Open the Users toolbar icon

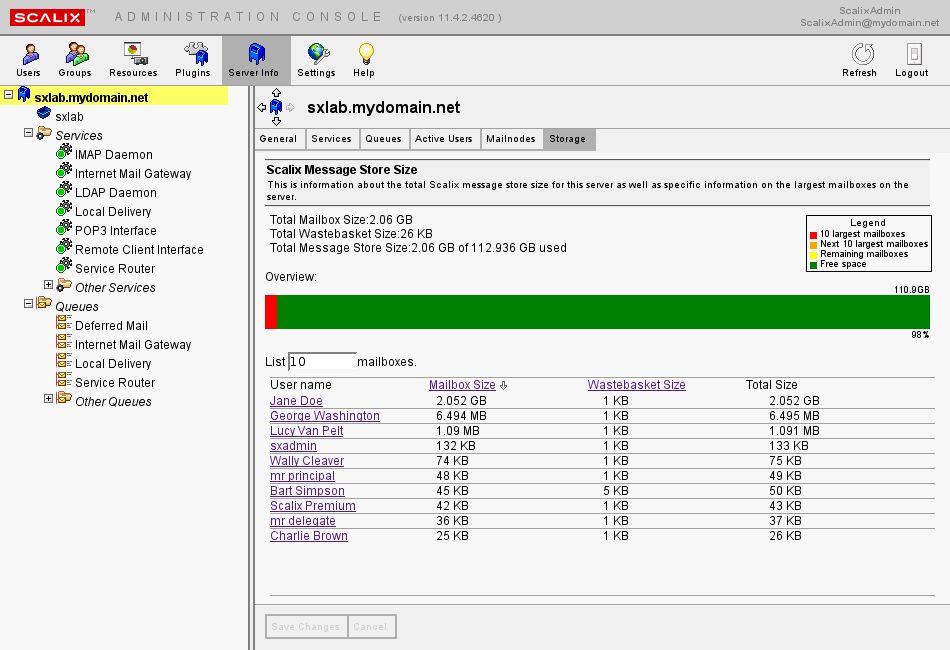tap(28, 59)
